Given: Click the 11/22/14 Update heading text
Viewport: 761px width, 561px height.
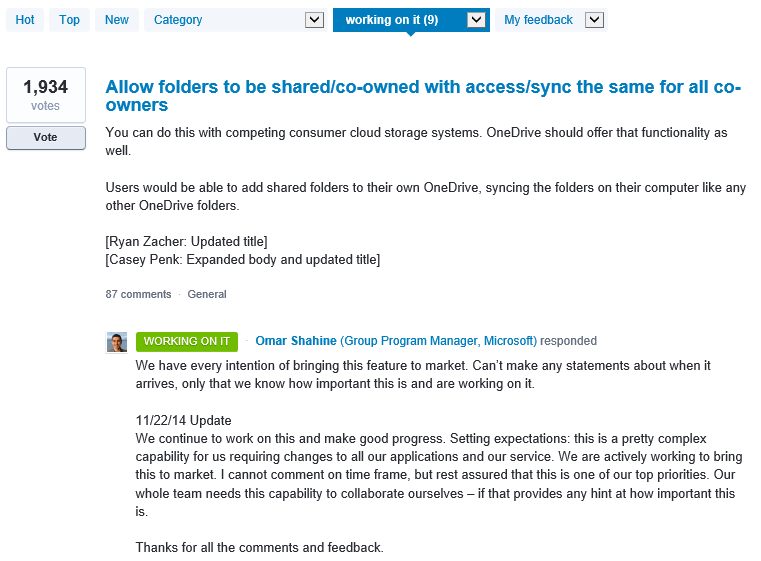Looking at the screenshot, I should tap(183, 421).
